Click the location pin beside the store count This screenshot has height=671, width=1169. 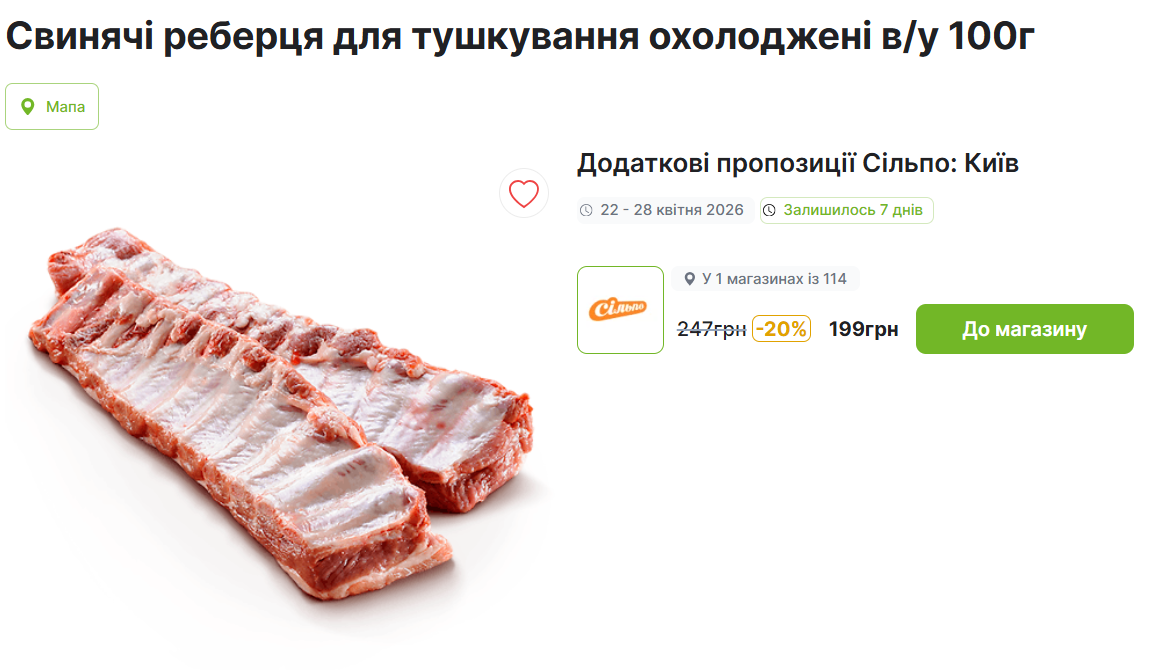[689, 279]
